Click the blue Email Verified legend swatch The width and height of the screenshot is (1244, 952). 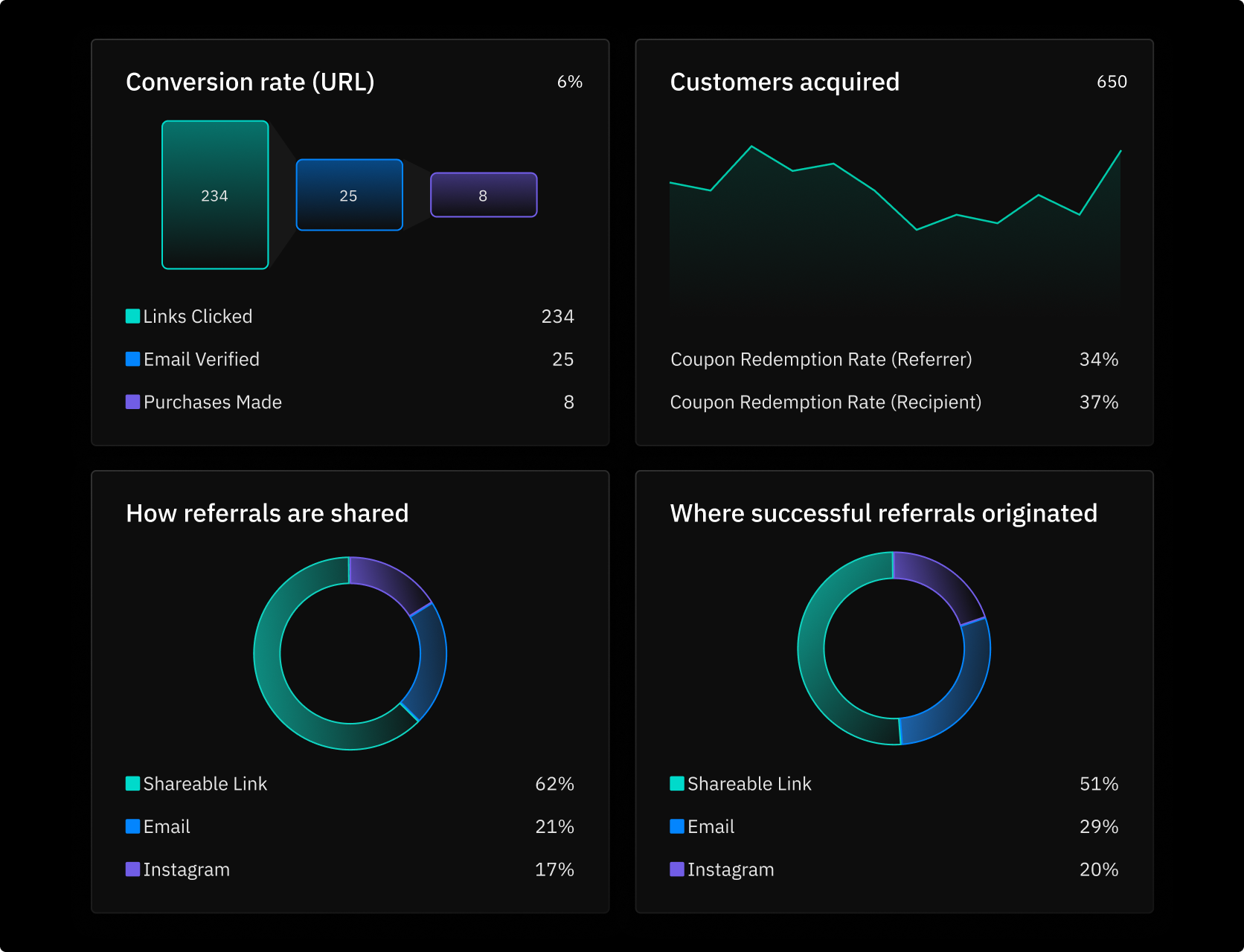pyautogui.click(x=132, y=359)
